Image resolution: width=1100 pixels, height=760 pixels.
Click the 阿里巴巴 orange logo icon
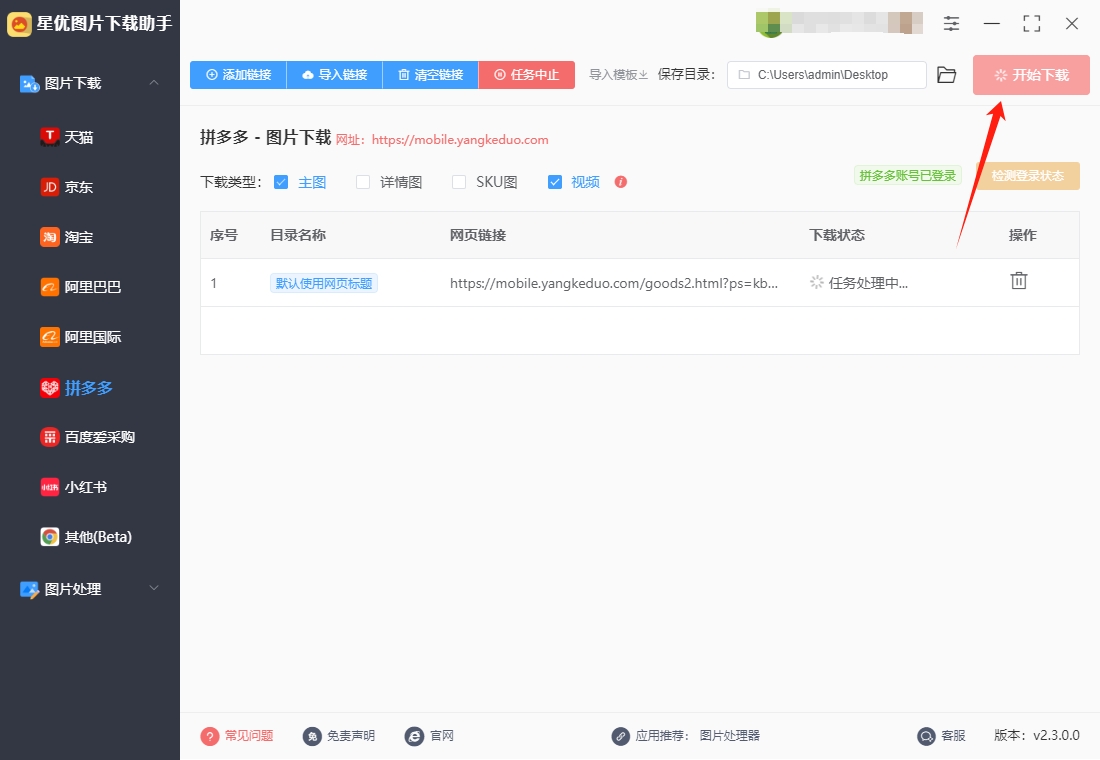(x=49, y=287)
